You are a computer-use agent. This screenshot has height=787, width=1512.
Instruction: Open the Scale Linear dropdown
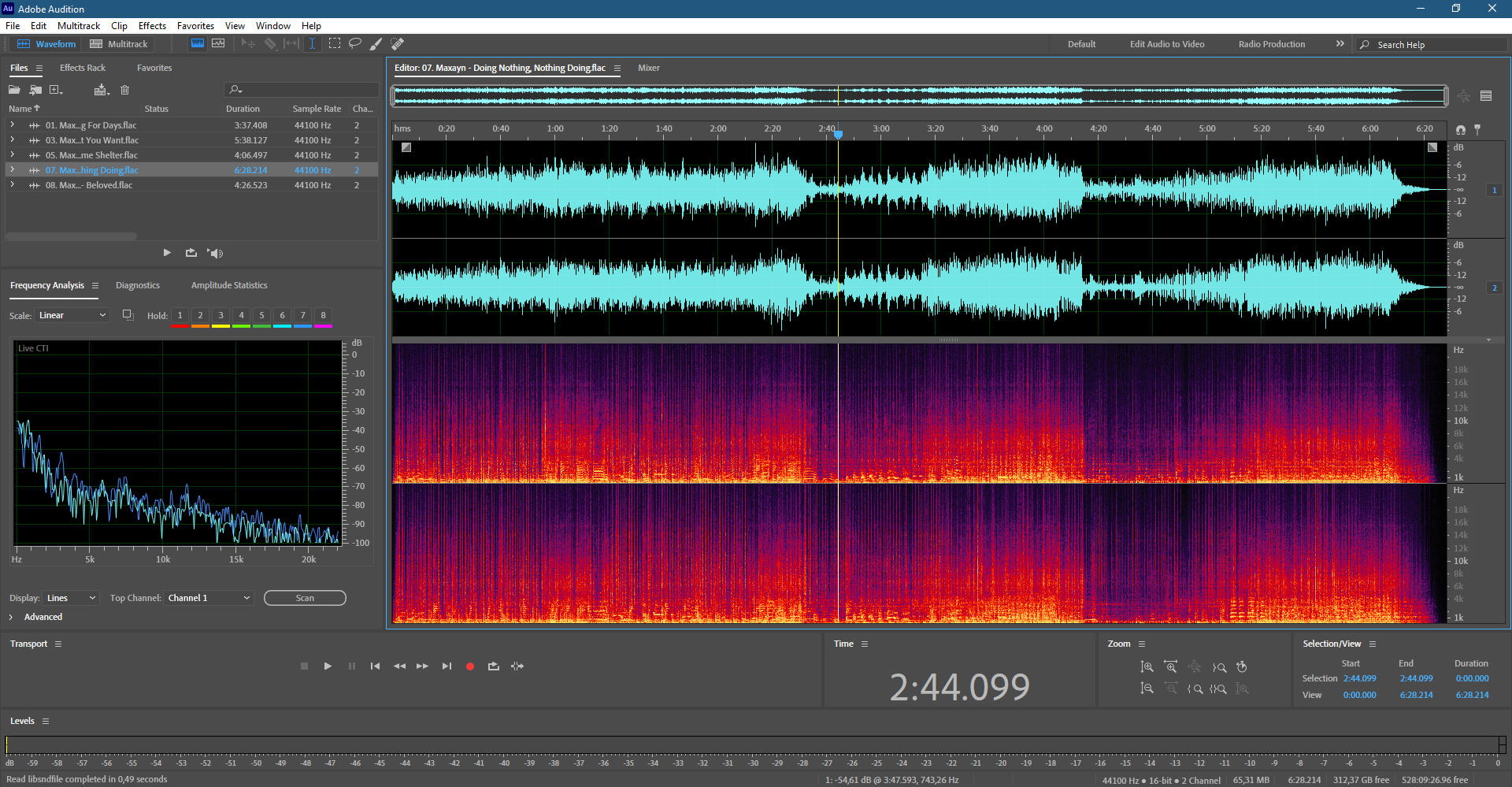pyautogui.click(x=72, y=315)
